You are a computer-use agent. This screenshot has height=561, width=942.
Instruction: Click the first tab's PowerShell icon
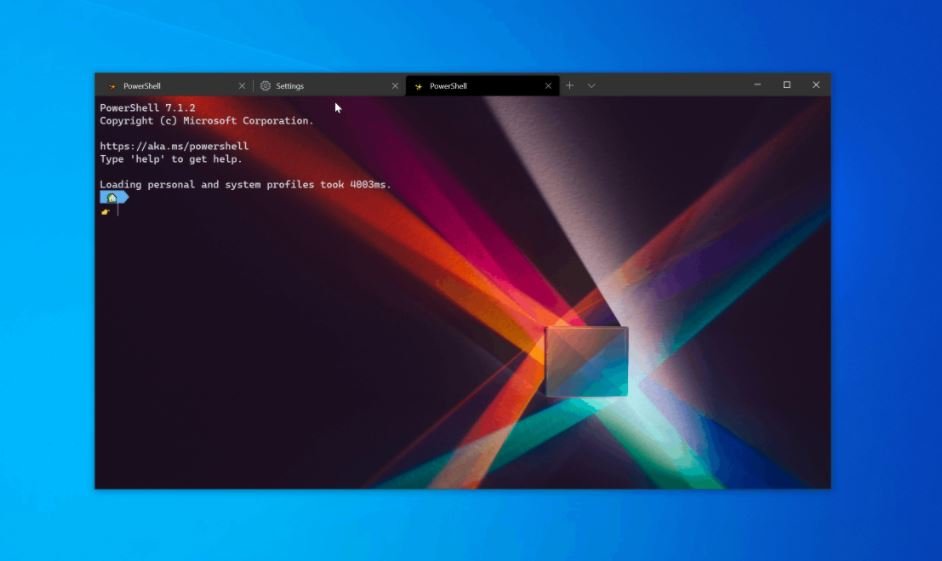click(x=112, y=86)
